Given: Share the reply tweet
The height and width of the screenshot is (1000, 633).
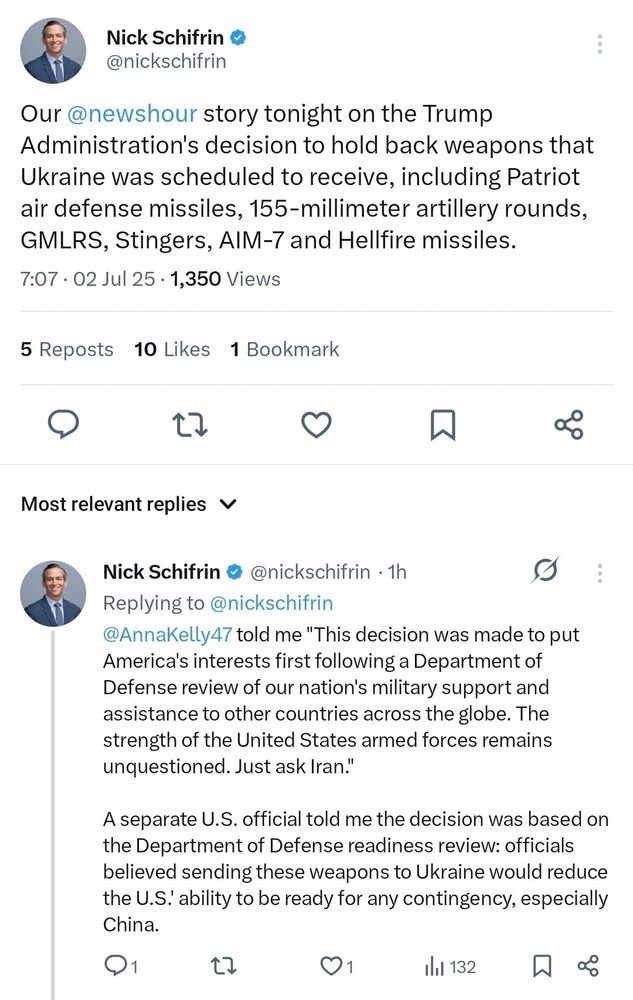Looking at the screenshot, I should coord(588,966).
